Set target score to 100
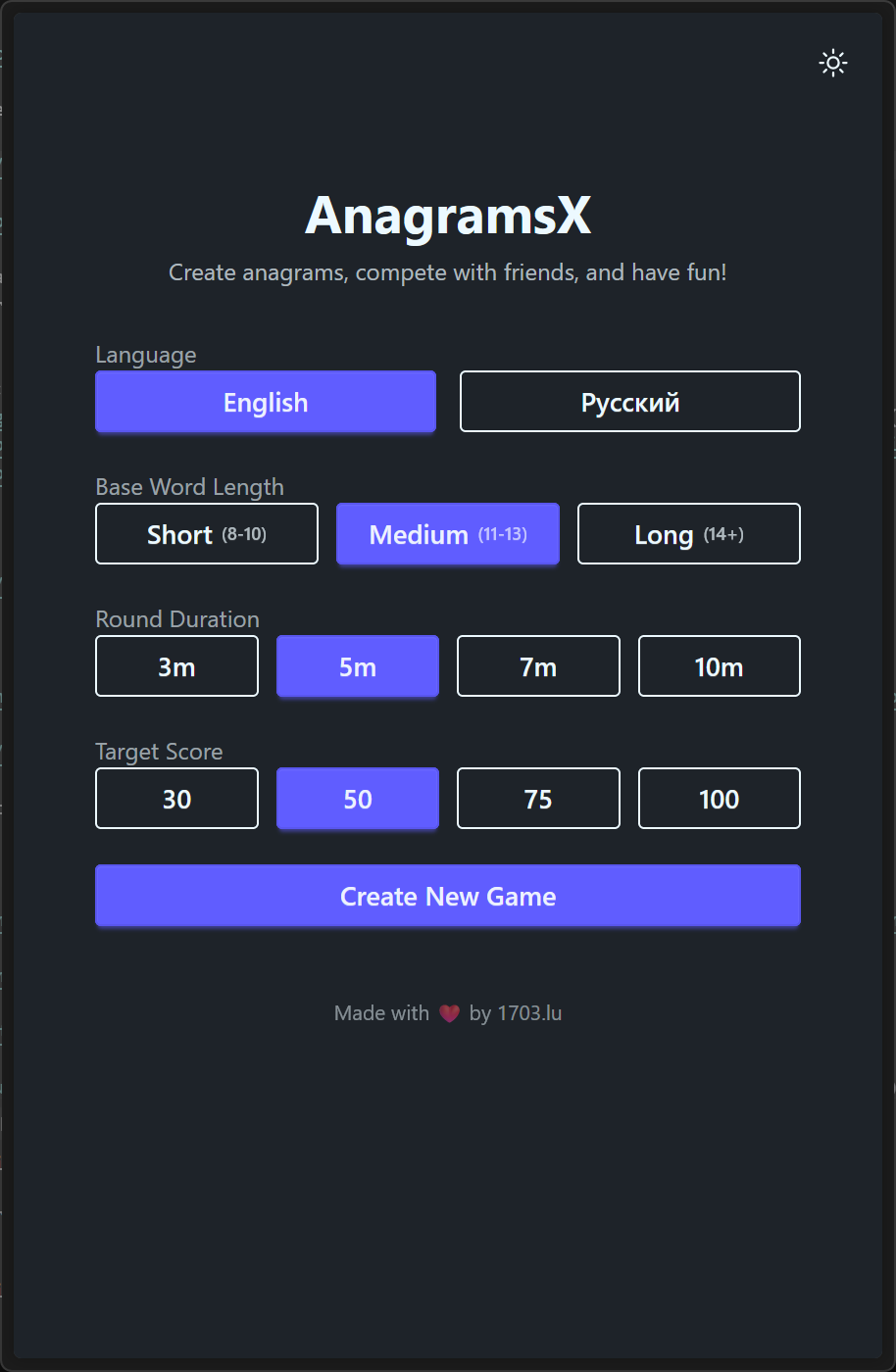Screen dimensions: 896x1372 tap(720, 799)
